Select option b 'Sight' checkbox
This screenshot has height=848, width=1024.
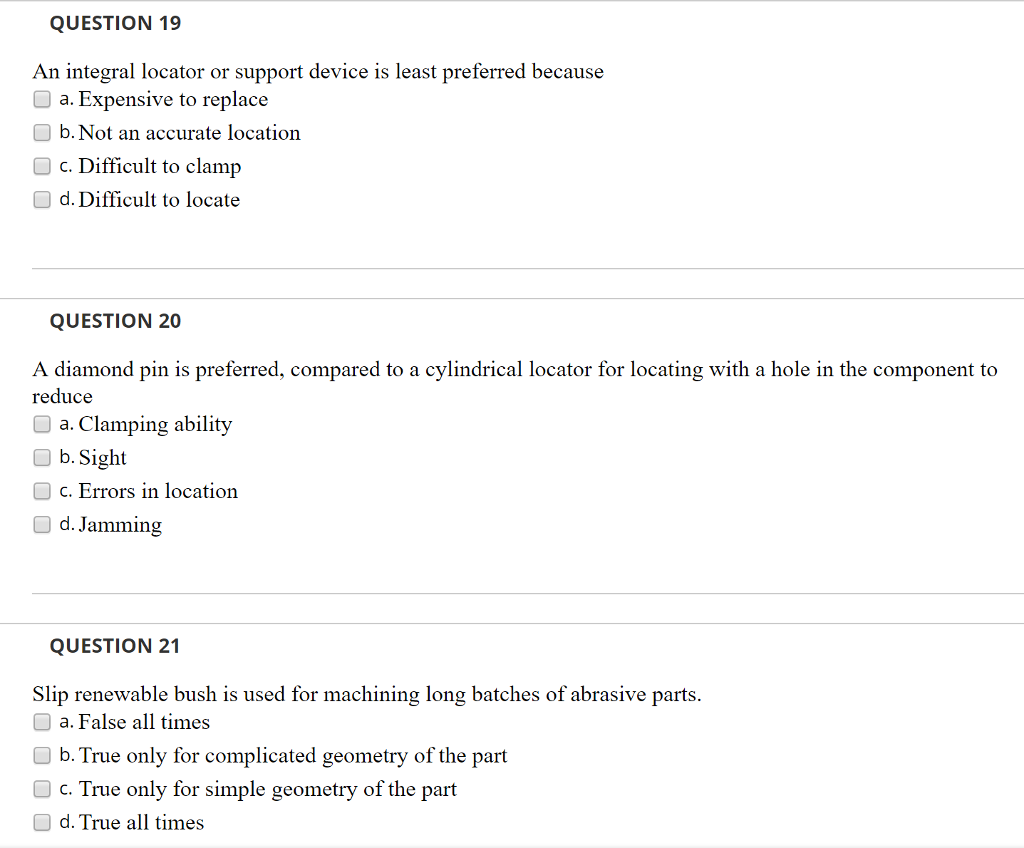41,457
